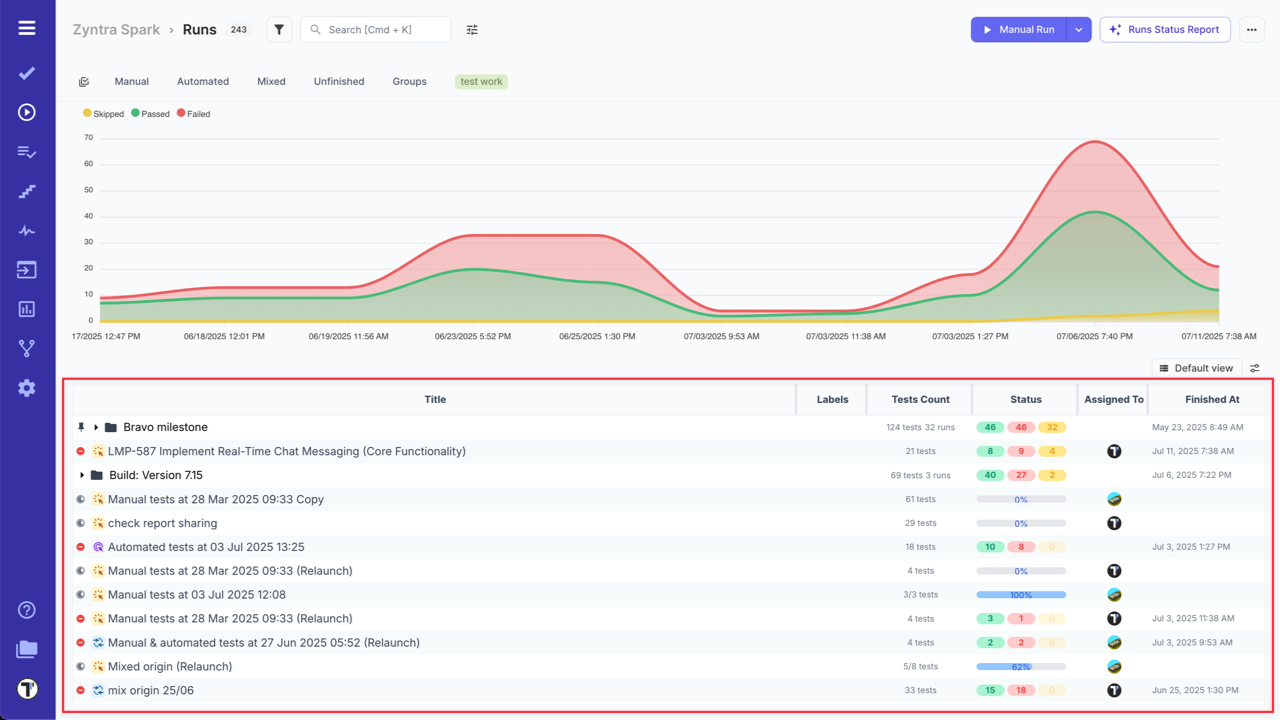Open the Manual Run dropdown arrow
Image resolution: width=1280 pixels, height=720 pixels.
(x=1077, y=29)
